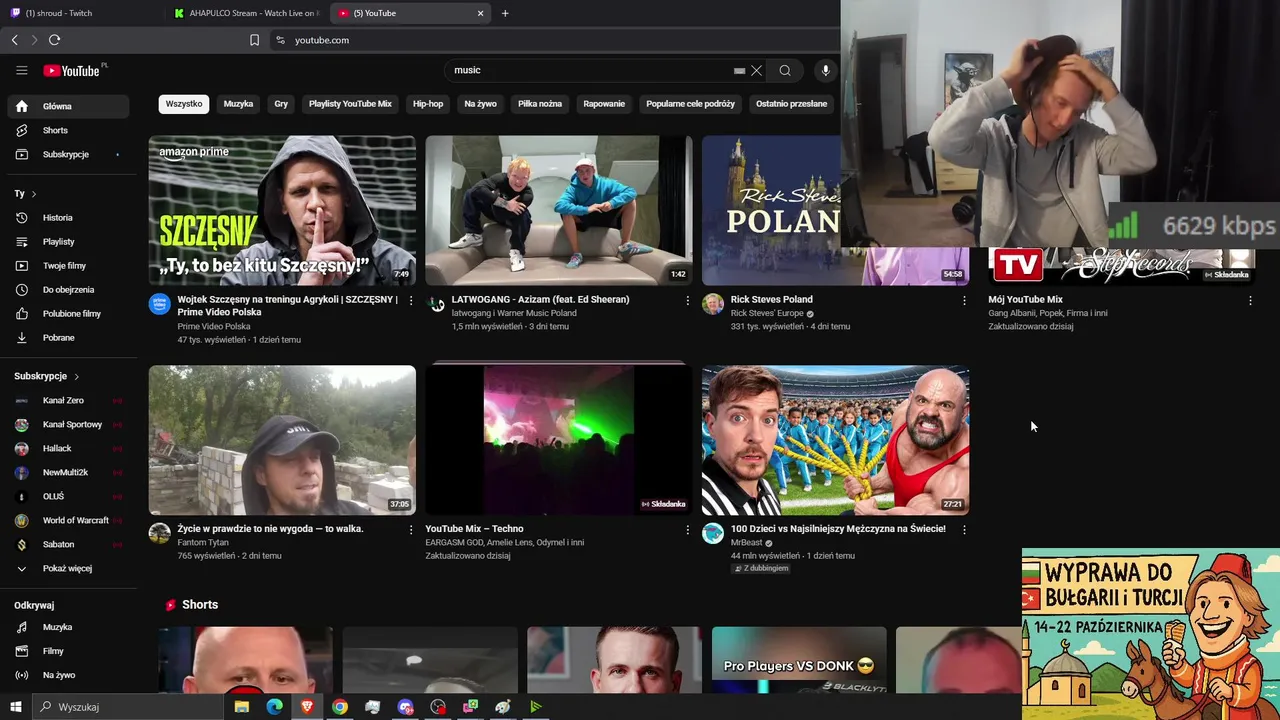Open Kanał Sportowy subscription channel

click(68, 424)
